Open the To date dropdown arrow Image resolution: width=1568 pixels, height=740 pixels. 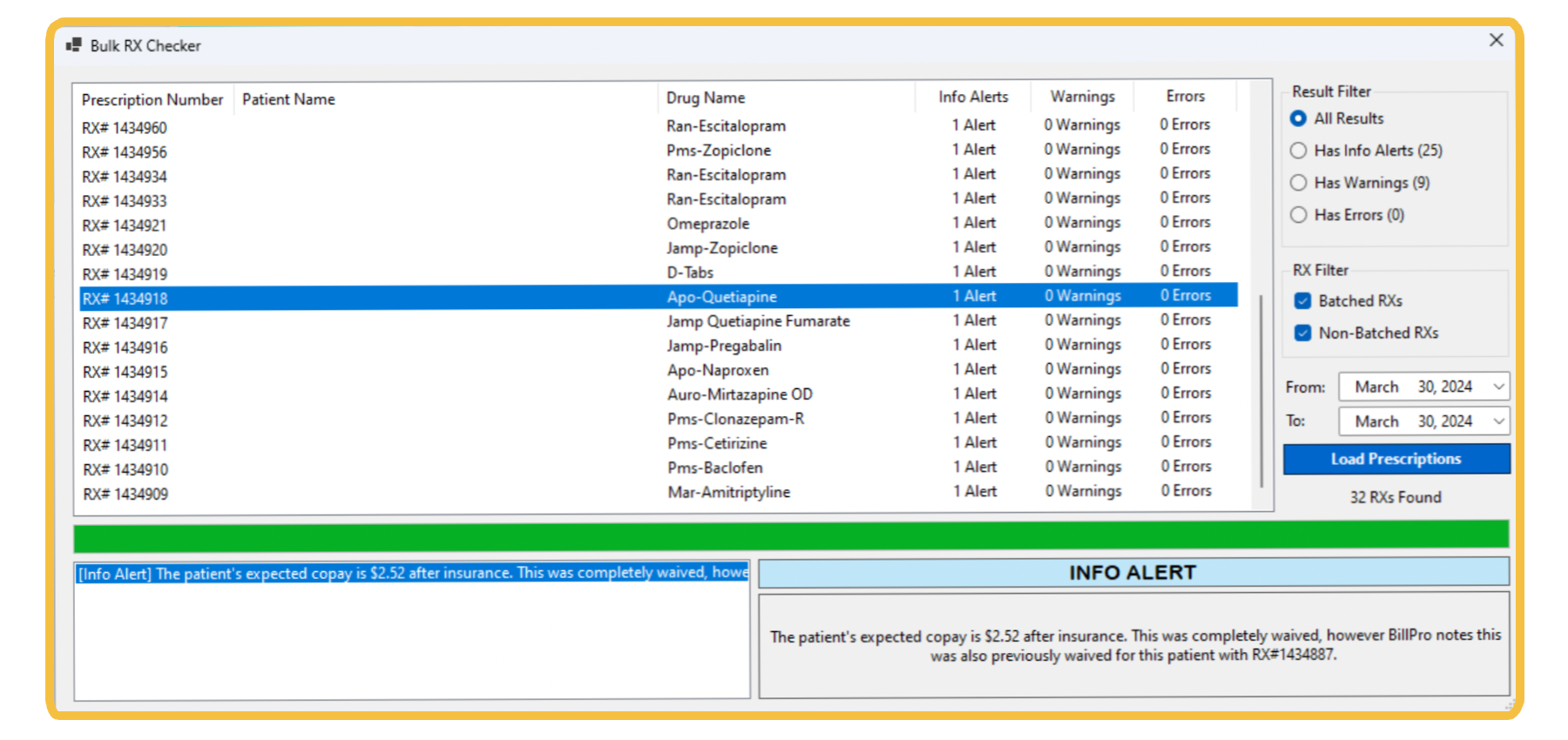click(x=1498, y=421)
